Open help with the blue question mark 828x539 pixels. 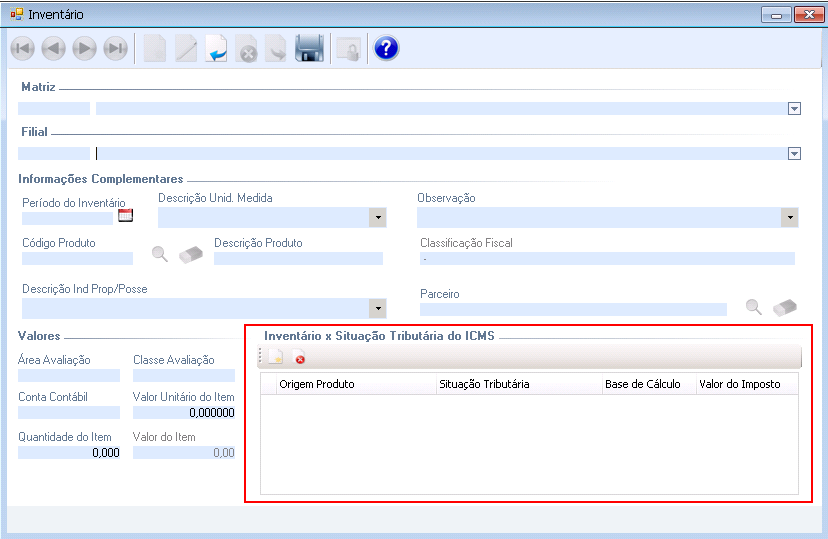[x=386, y=49]
